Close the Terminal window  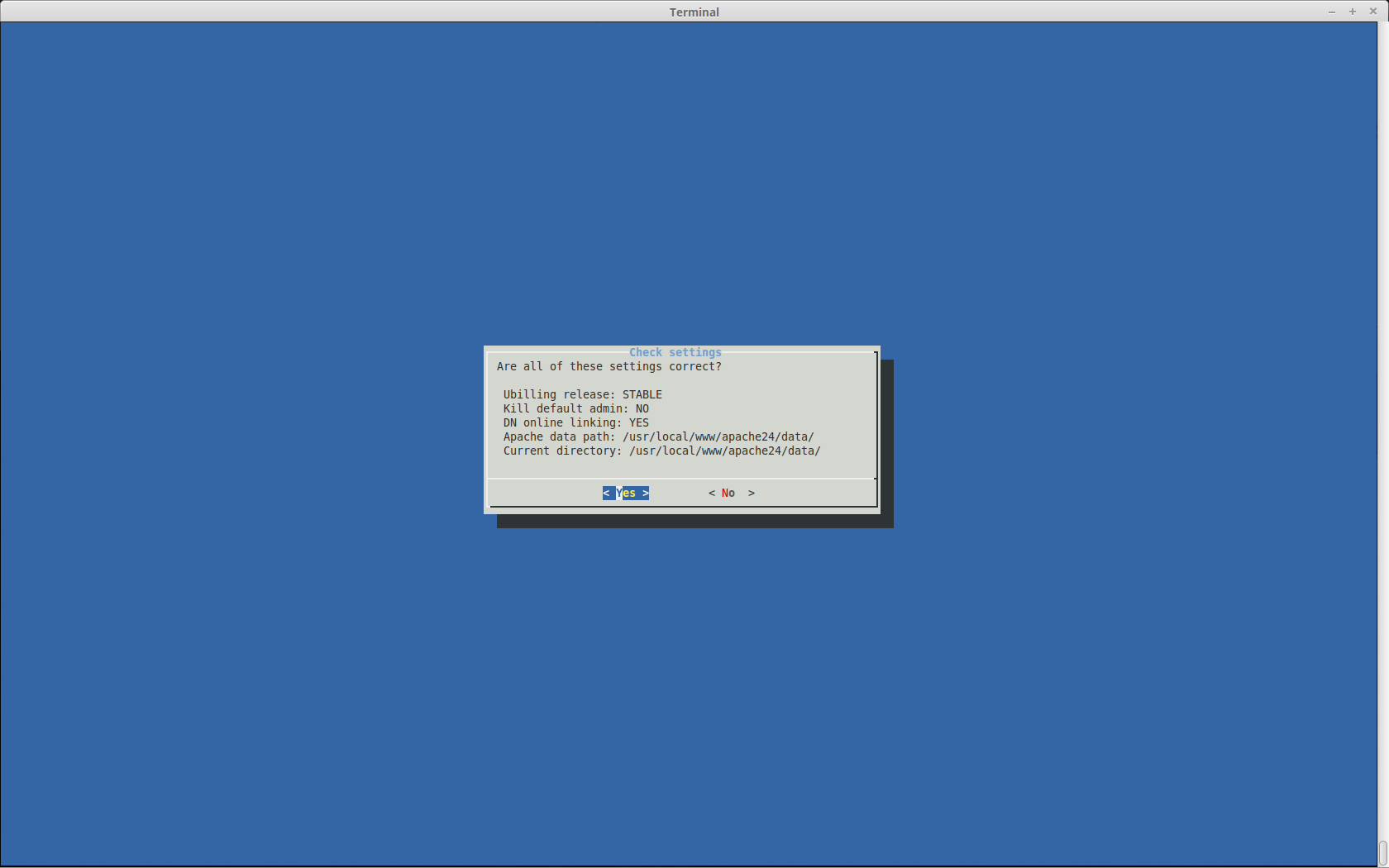coord(1373,12)
